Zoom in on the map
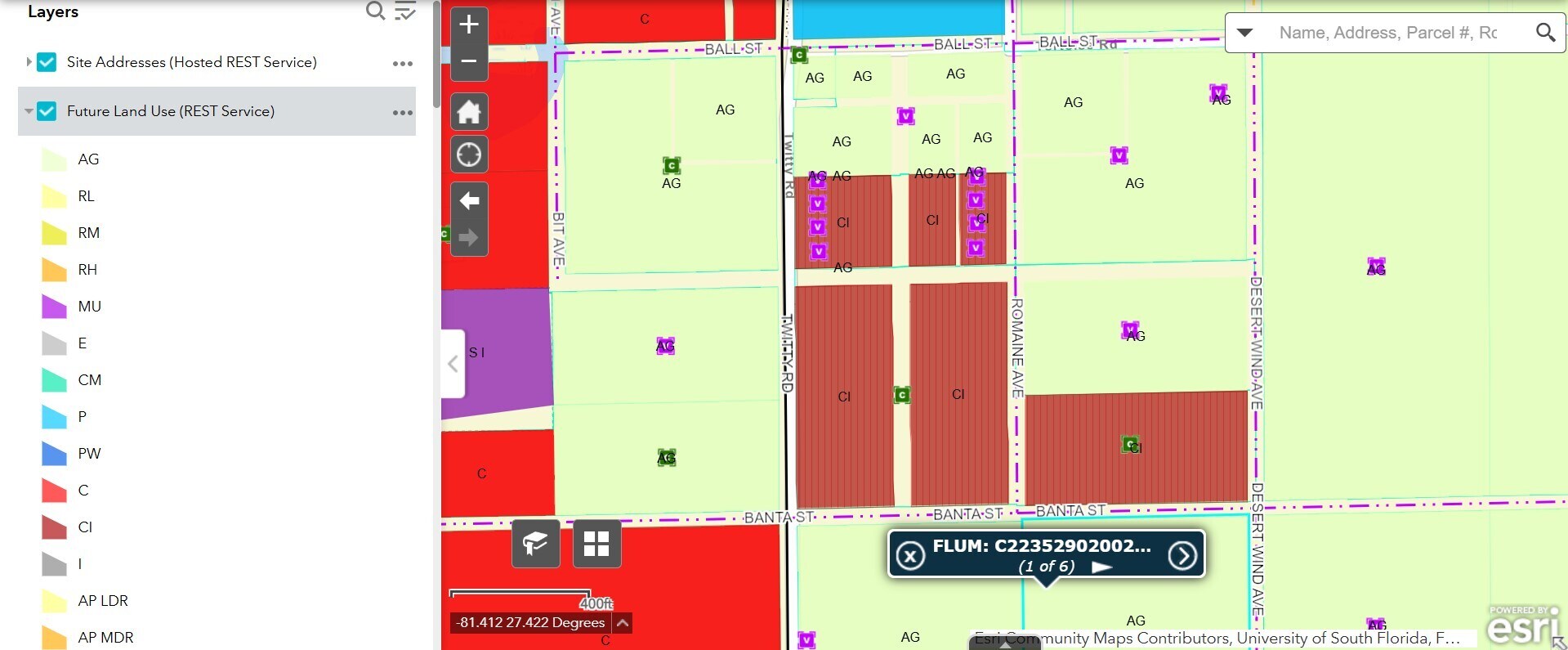The image size is (1568, 650). [469, 25]
